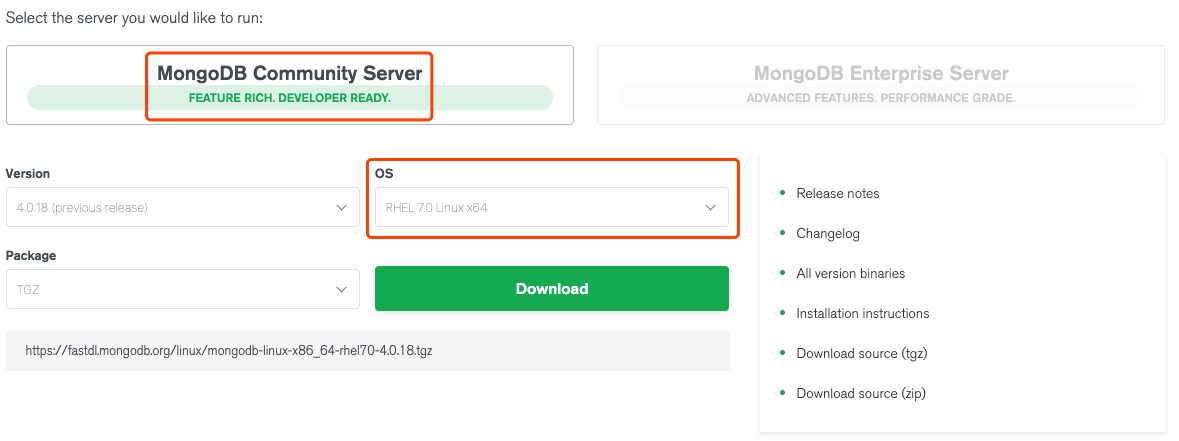Viewport: 1179px width, 441px height.
Task: Open the Version dropdown showing 4.0.18
Action: point(183,207)
